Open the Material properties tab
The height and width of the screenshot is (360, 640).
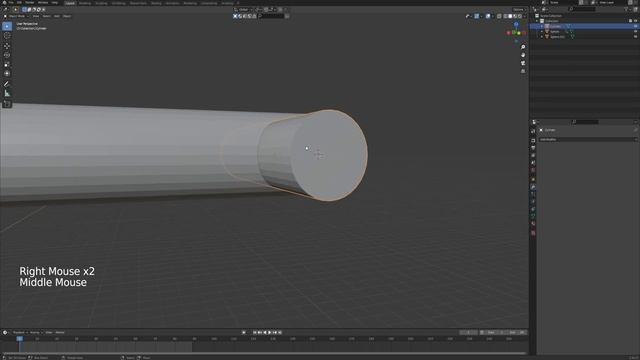click(x=533, y=224)
